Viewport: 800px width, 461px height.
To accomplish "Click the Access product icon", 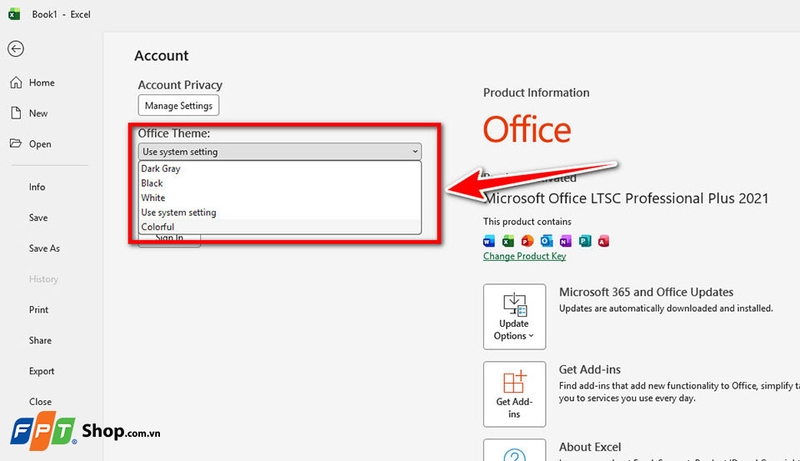I will click(x=604, y=241).
